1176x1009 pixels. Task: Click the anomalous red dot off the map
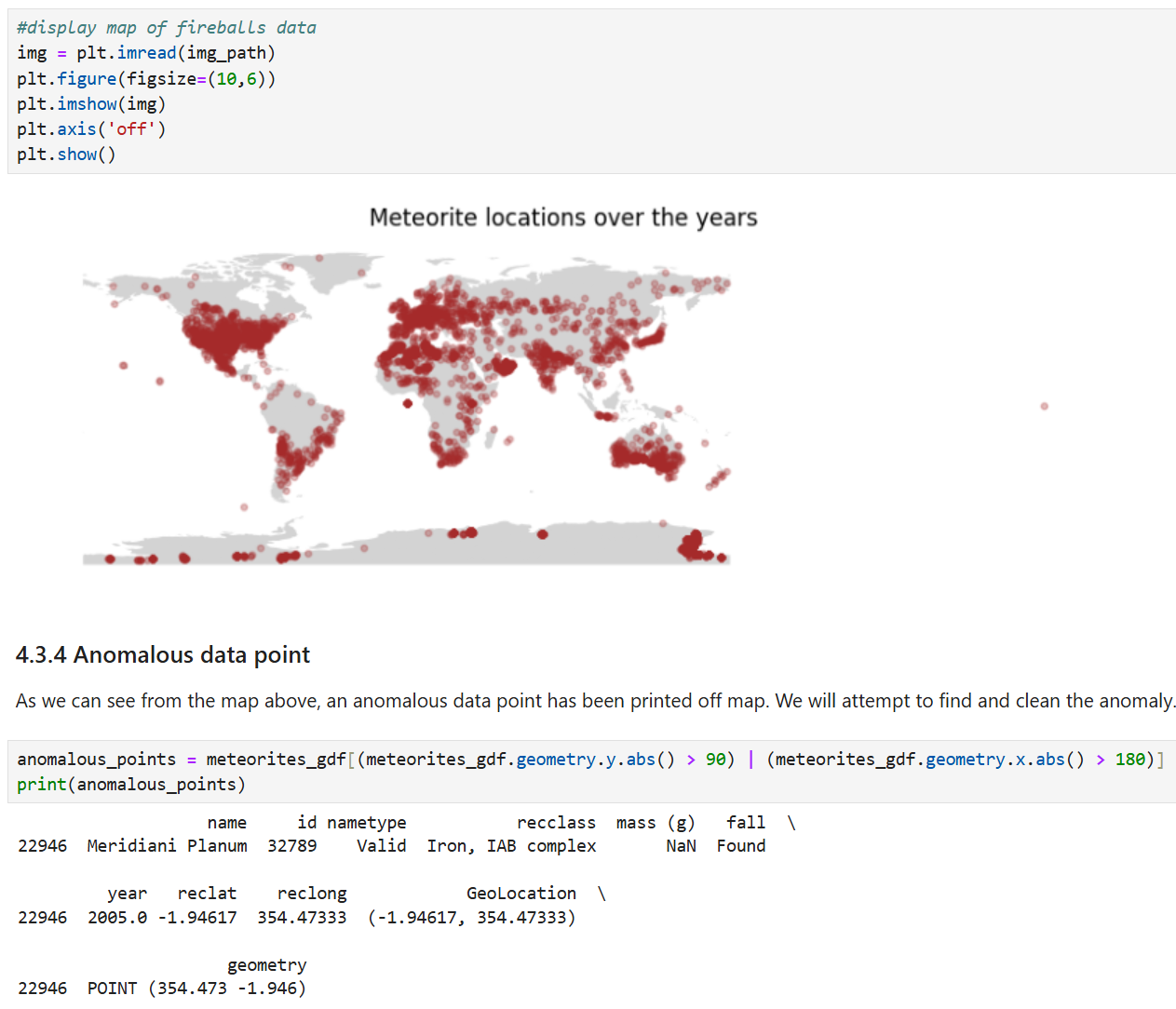[x=1044, y=406]
